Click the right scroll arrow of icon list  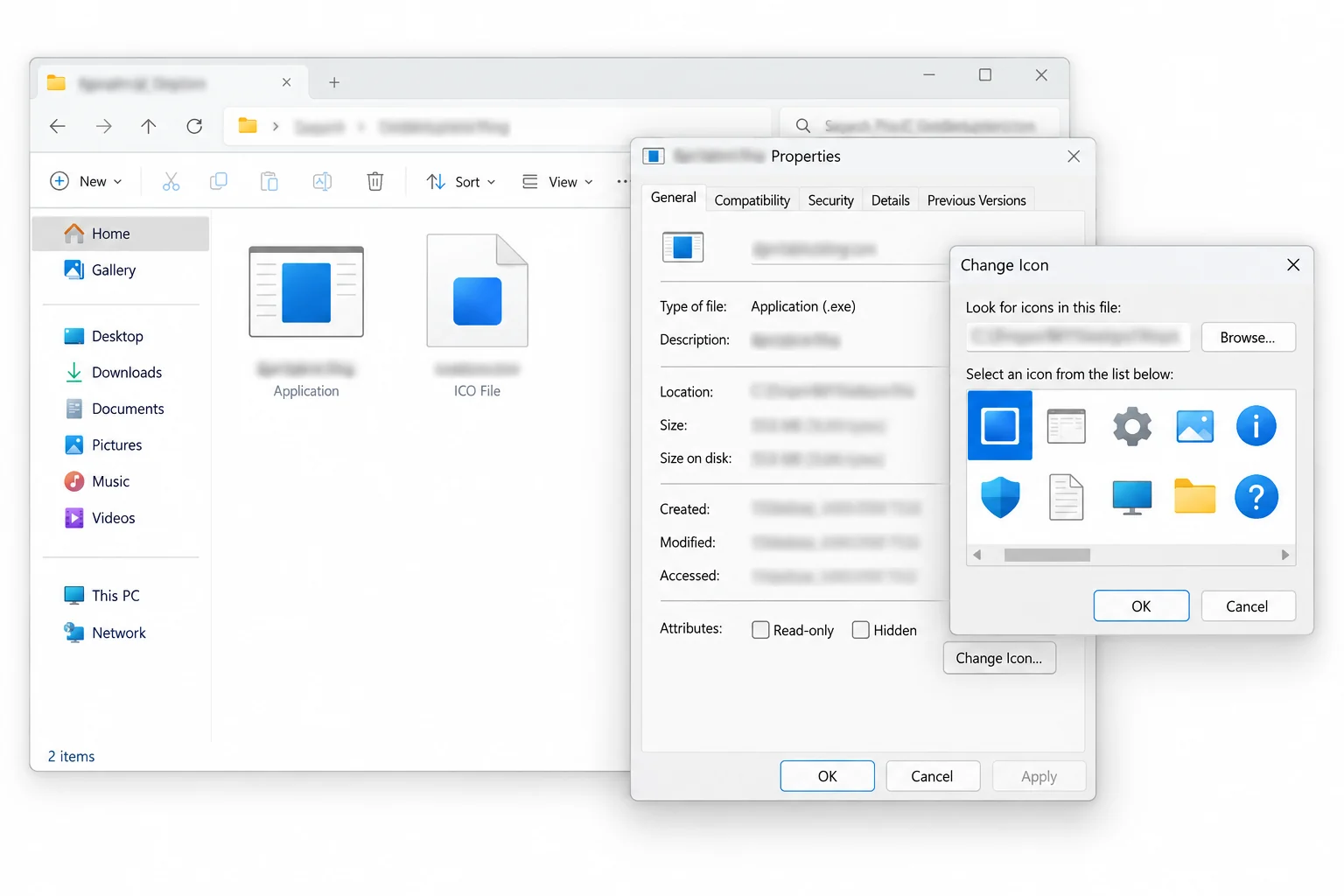[x=1284, y=555]
